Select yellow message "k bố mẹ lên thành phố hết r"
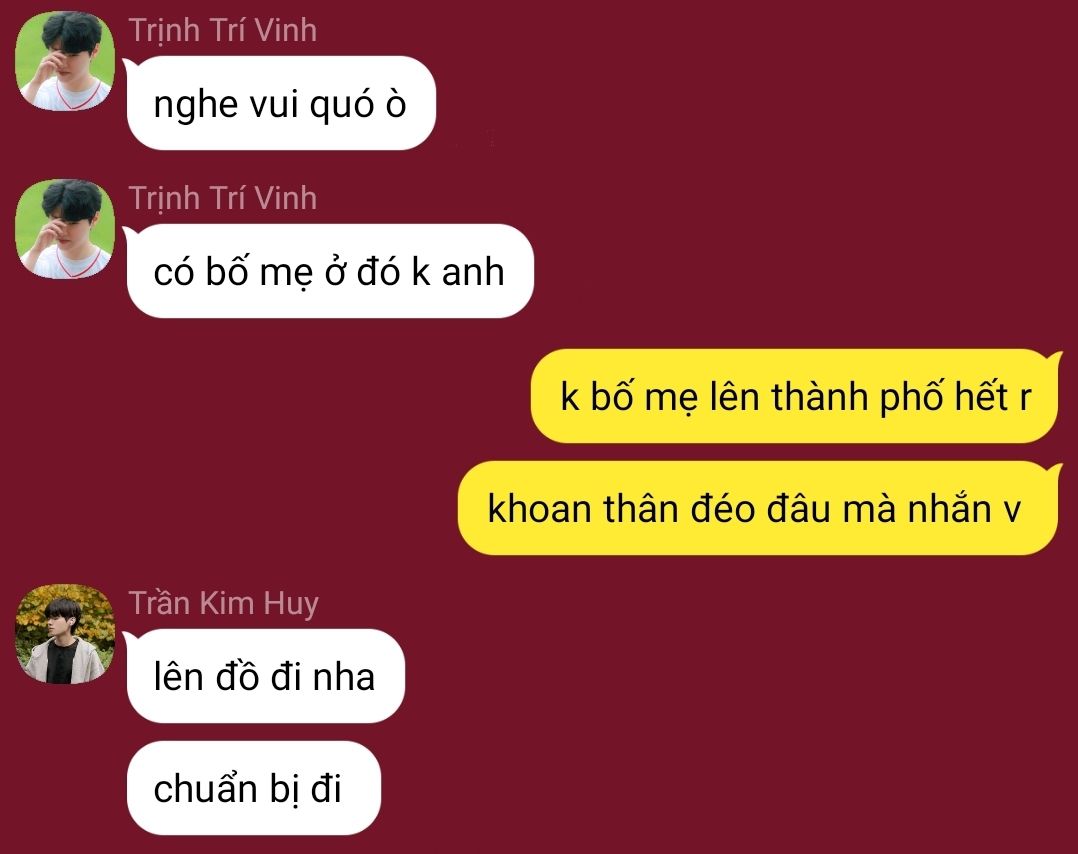Screen dimensions: 1078x854 click(795, 396)
